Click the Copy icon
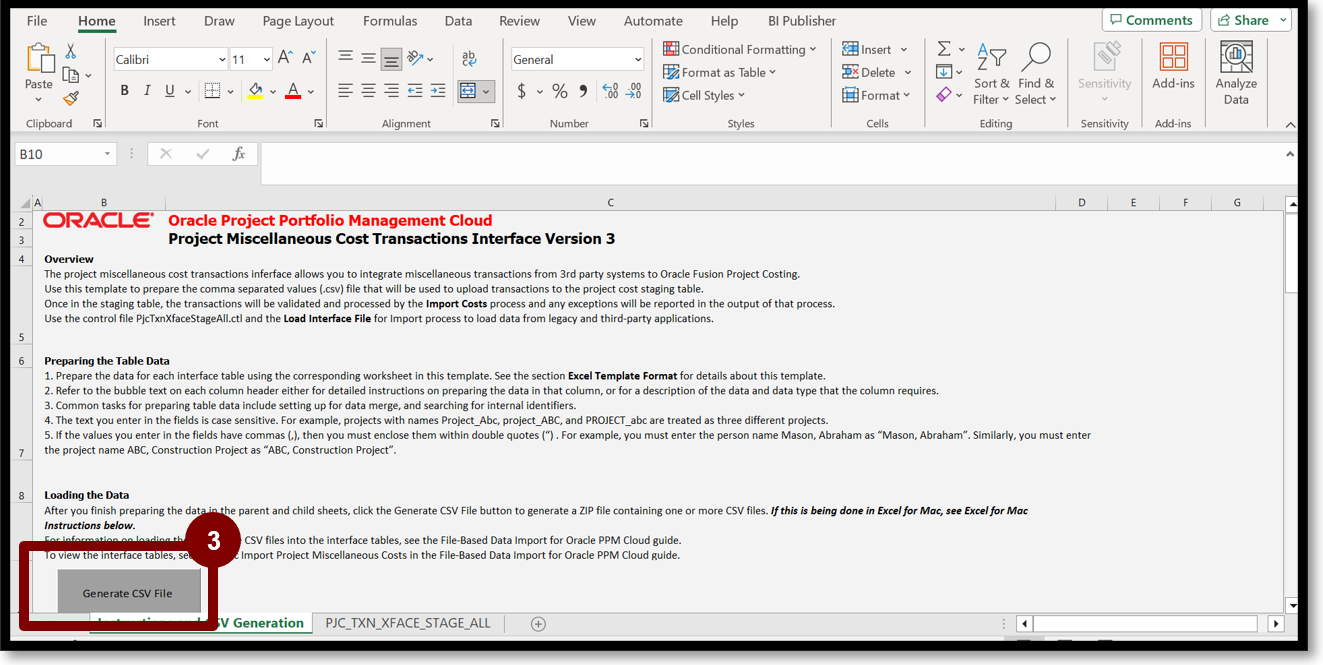Image resolution: width=1323 pixels, height=665 pixels. (70, 75)
